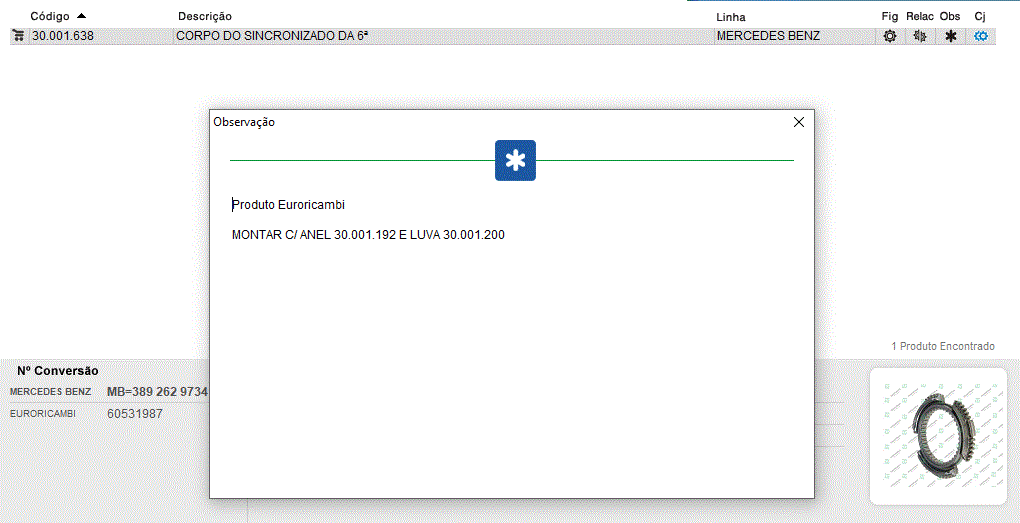The height and width of the screenshot is (523, 1020).
Task: Click the Descrição column header
Action: pos(205,17)
